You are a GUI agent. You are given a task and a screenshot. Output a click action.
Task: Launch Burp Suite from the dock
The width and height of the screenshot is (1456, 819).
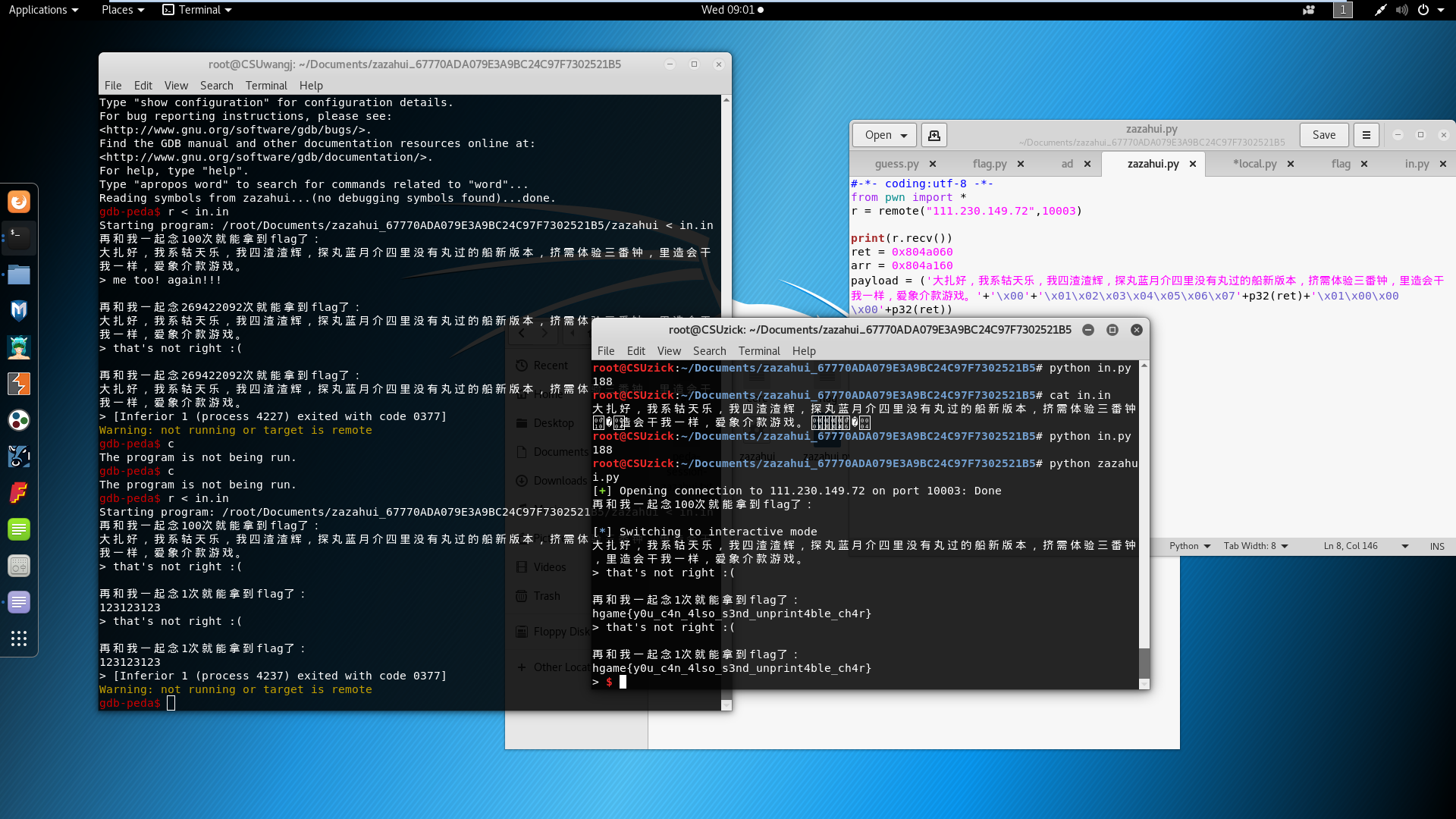19,384
